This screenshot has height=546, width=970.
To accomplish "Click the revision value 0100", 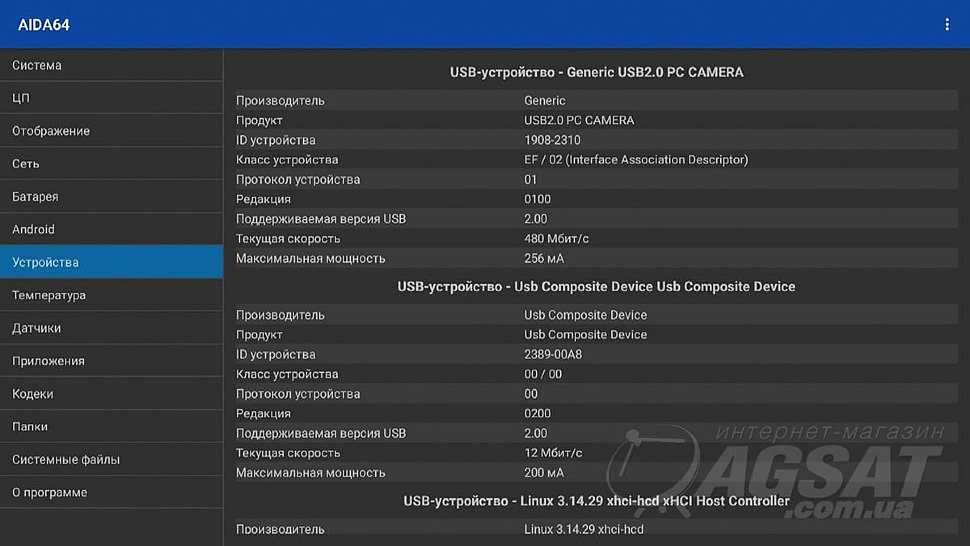I will tap(537, 199).
